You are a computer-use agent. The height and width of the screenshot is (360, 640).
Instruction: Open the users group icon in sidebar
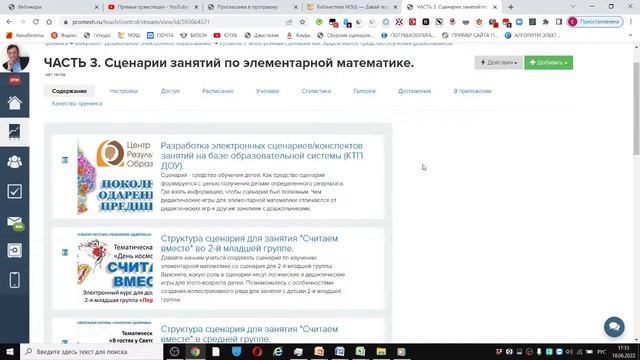pos(15,162)
